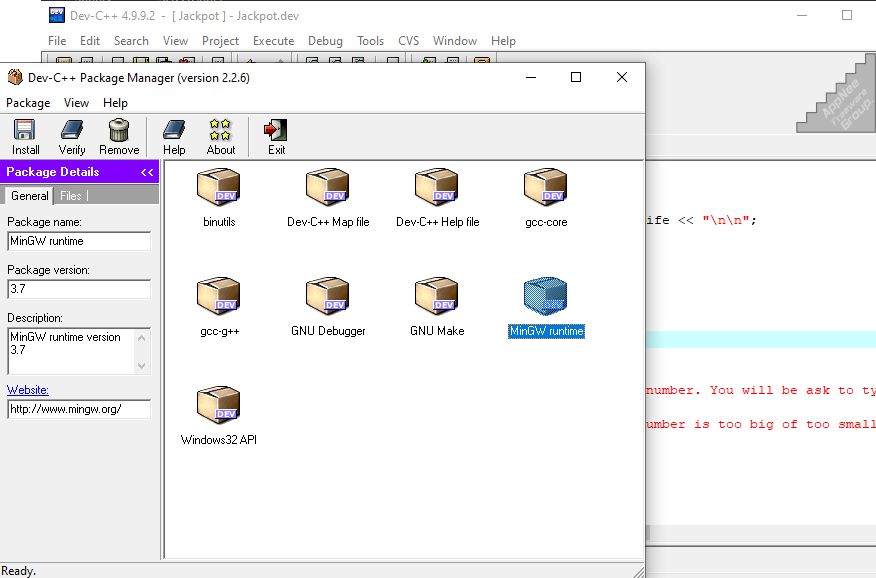Close the Package Manager window

[x=622, y=77]
